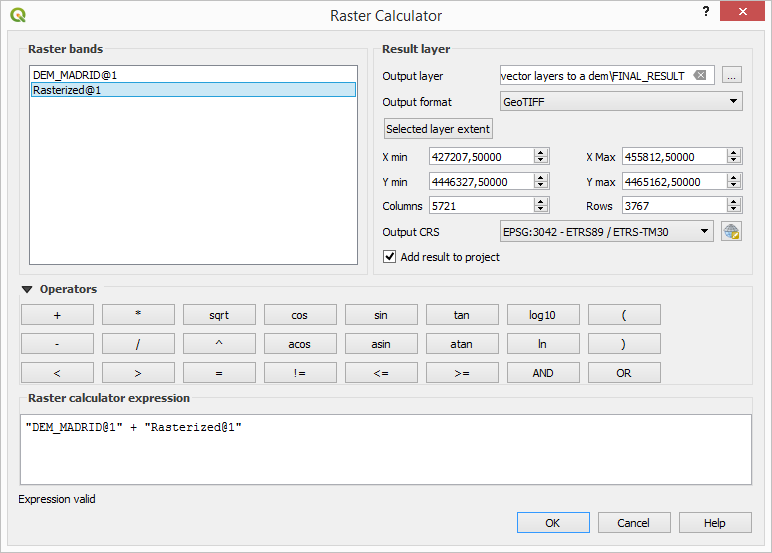Viewport: 772px width, 553px height.
Task: Add the AND logical operator
Action: pos(543,373)
